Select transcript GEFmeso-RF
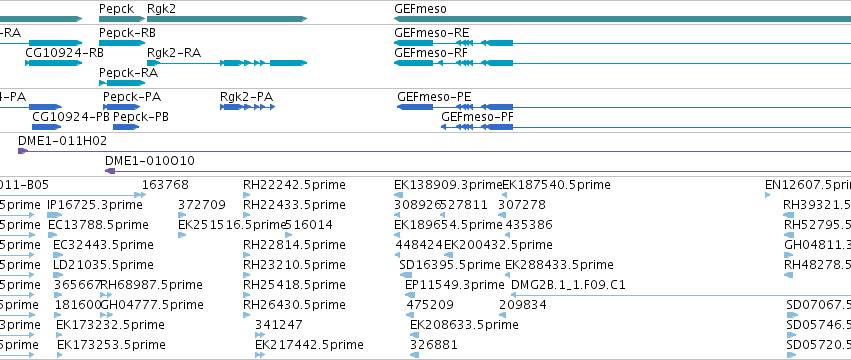Screen dimensions: 851x360 (x=430, y=53)
